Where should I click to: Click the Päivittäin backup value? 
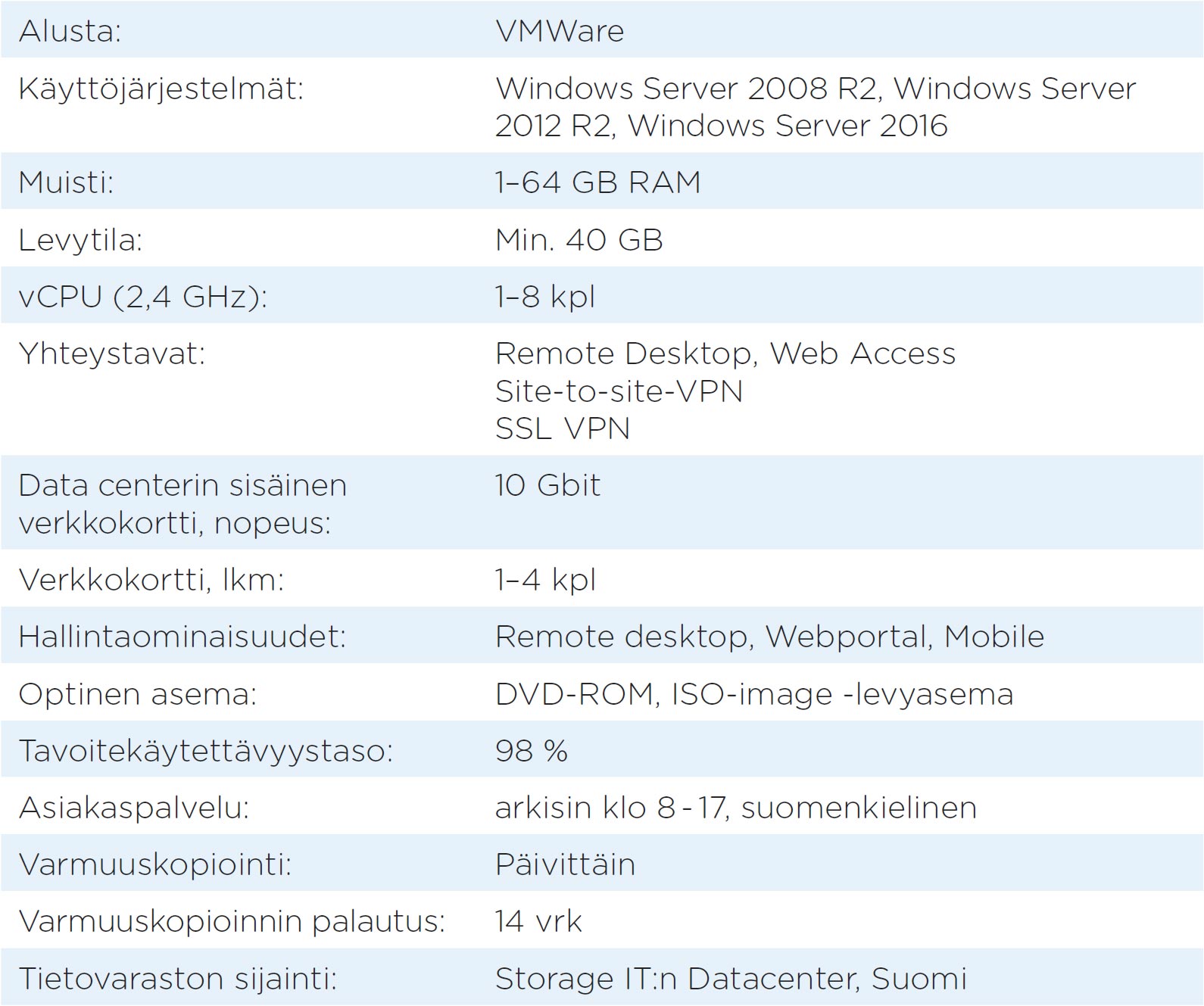click(x=565, y=864)
